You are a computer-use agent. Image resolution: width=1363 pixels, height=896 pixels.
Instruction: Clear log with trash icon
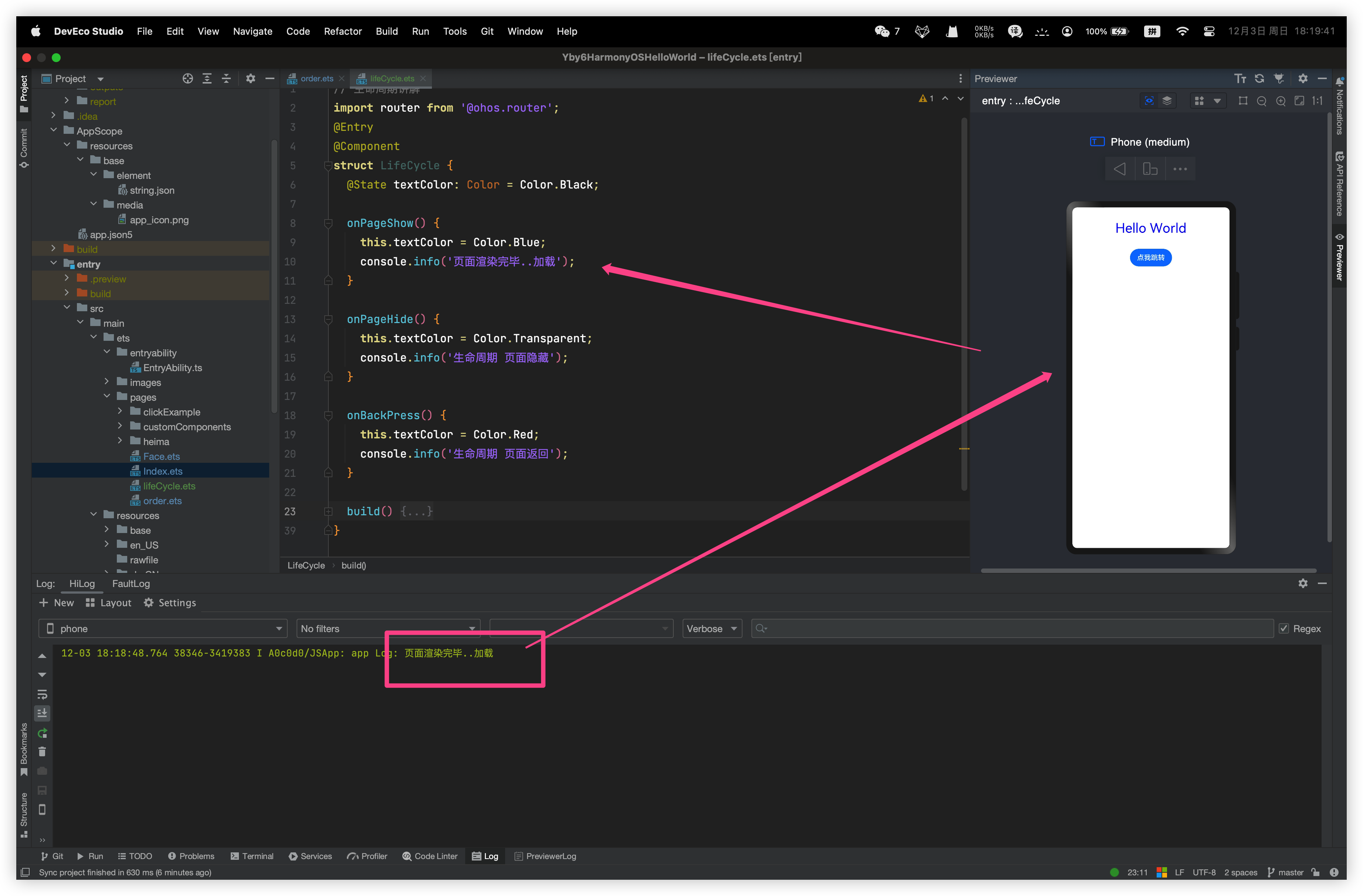[x=43, y=752]
